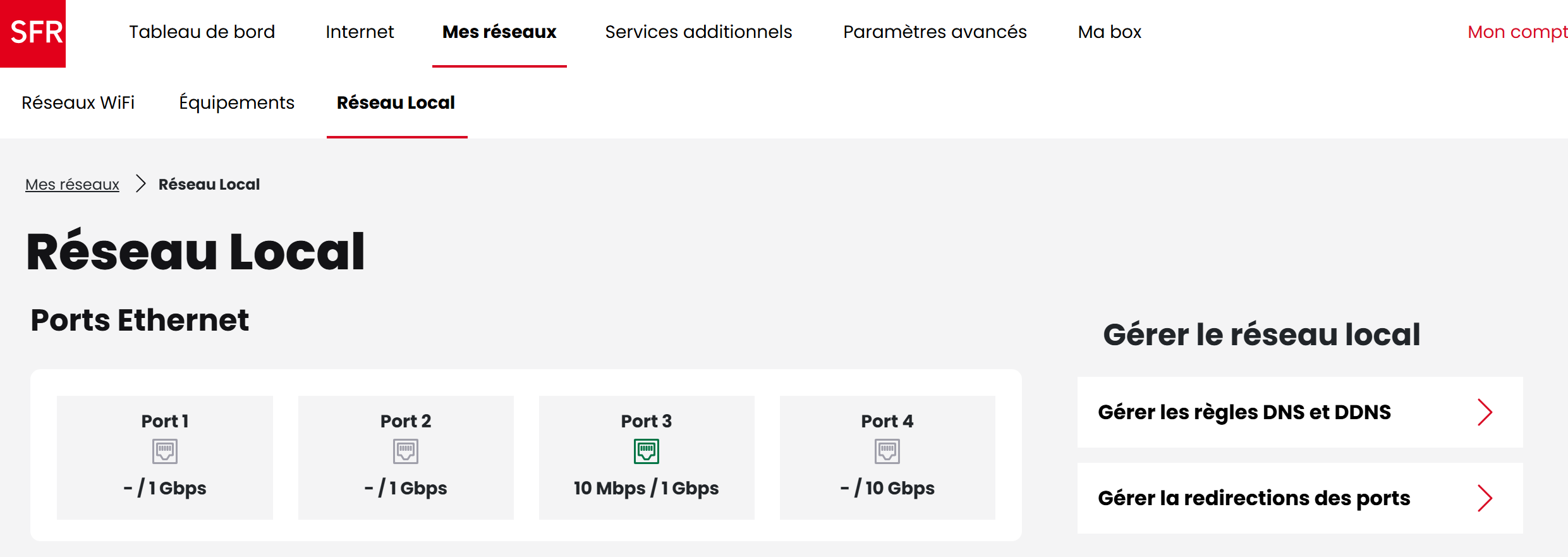Click the Port 2 ethernet icon
The width and height of the screenshot is (1568, 557).
tap(406, 451)
